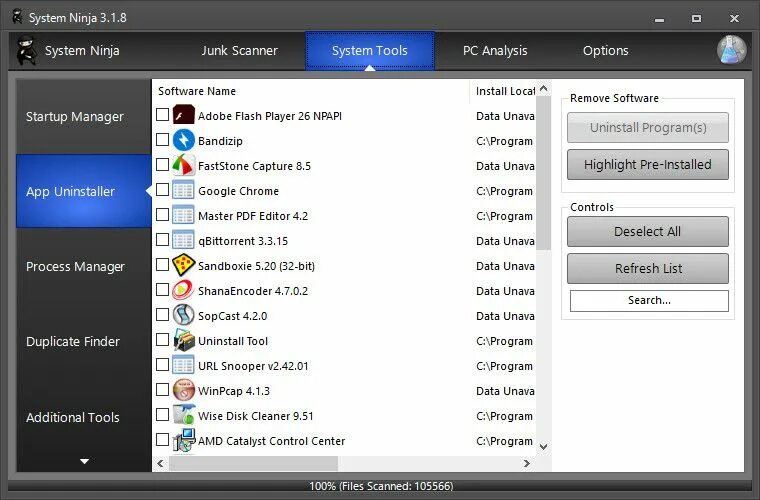Click the horizontal scroll-left arrow
760x500 pixels.
coord(160,464)
